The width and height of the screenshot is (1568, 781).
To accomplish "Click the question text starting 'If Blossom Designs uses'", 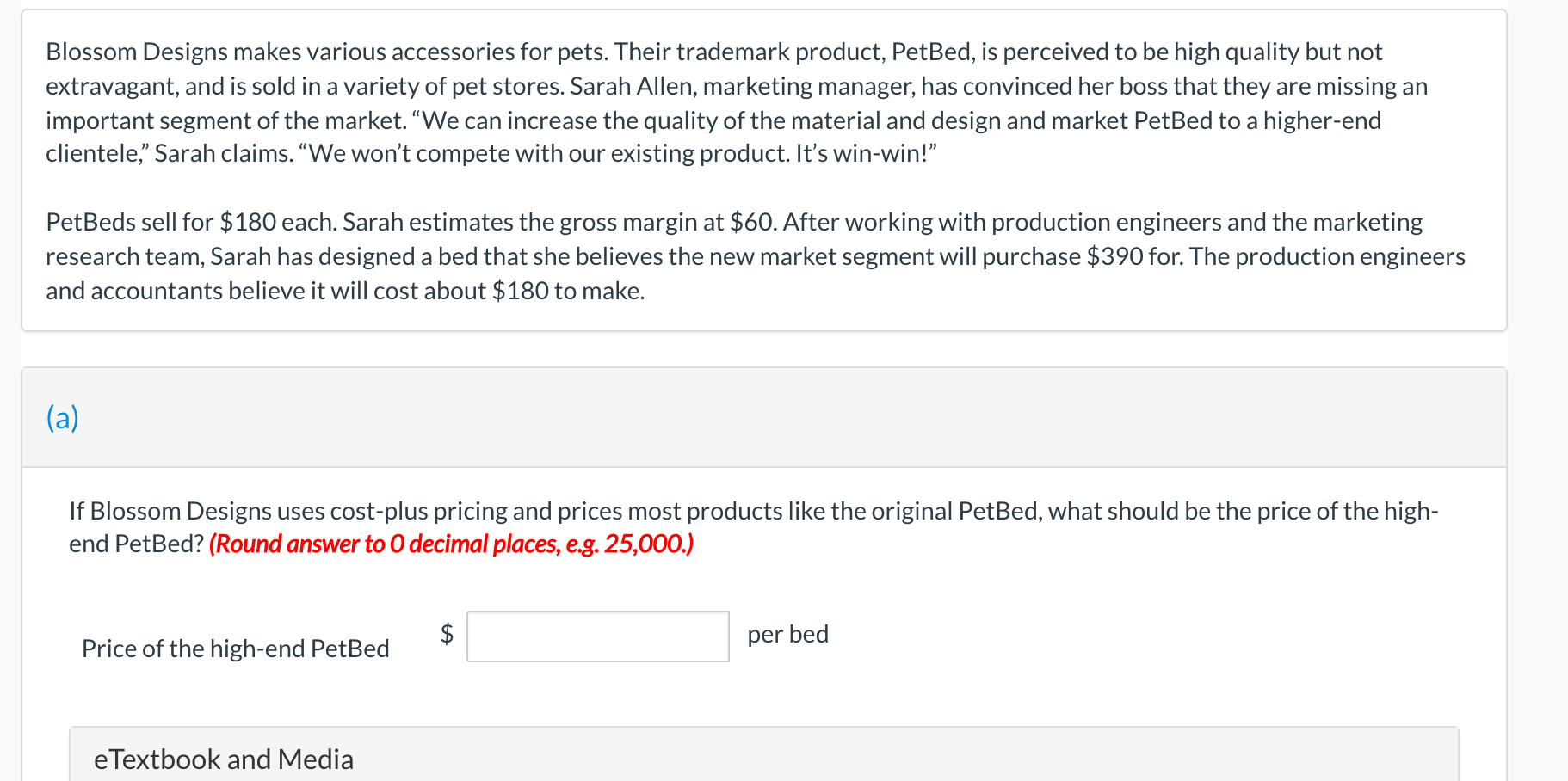I will (x=753, y=528).
